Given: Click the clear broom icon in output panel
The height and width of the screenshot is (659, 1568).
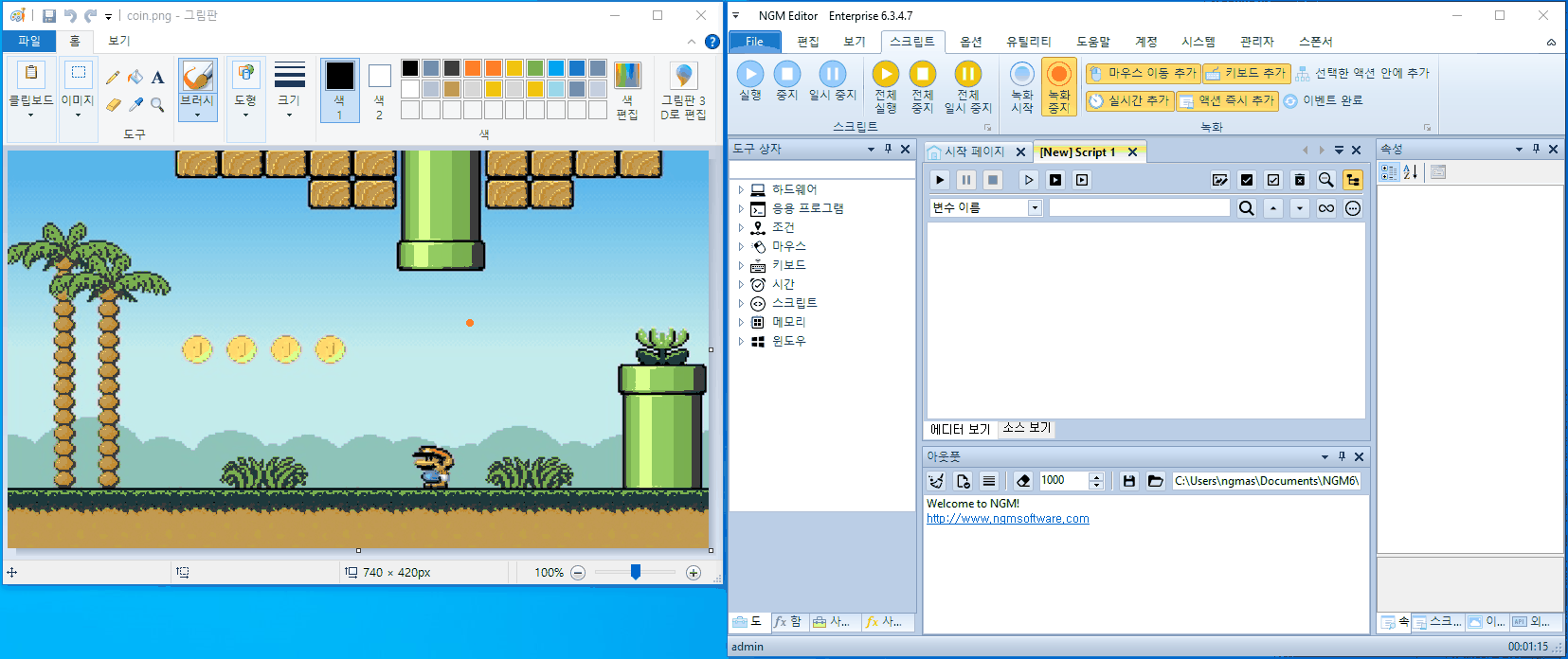Looking at the screenshot, I should point(936,481).
